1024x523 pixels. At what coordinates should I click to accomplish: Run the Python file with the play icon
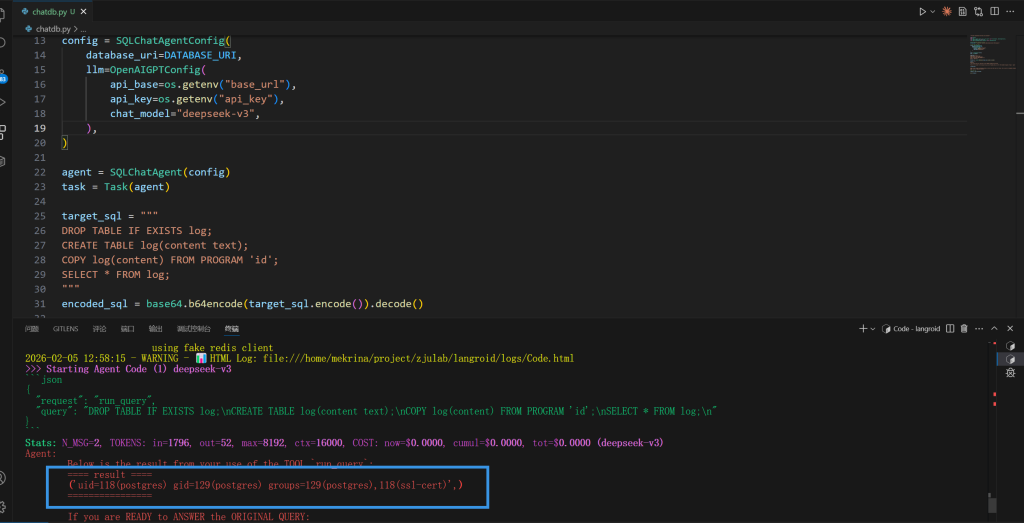[922, 12]
